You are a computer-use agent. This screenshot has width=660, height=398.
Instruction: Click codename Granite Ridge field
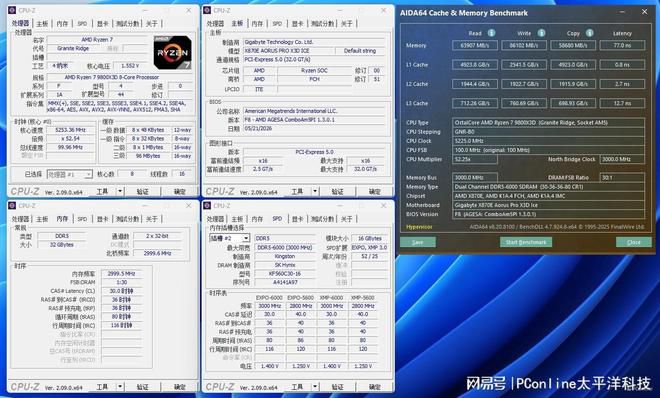pos(73,48)
